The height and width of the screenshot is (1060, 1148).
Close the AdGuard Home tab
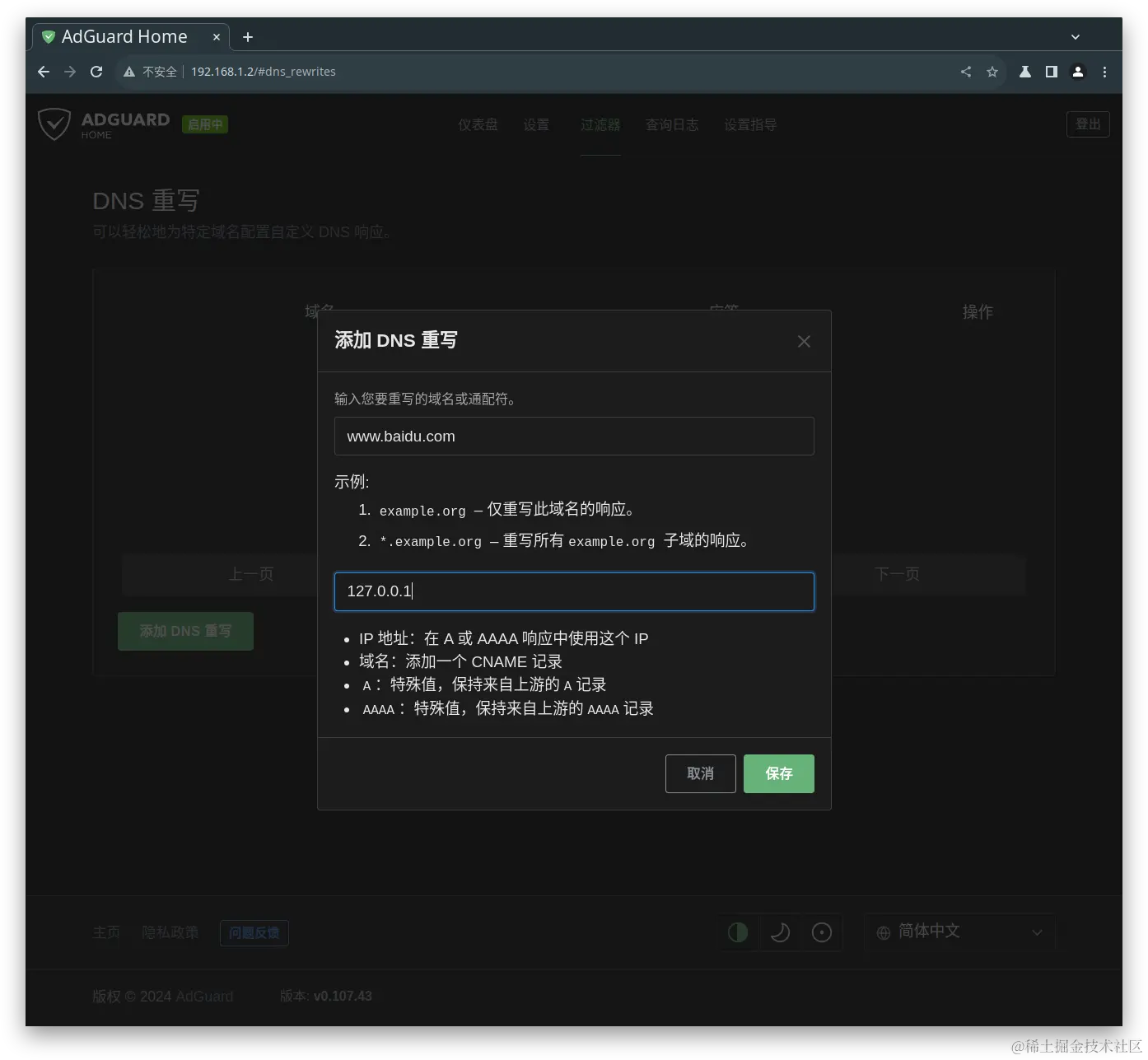[217, 37]
